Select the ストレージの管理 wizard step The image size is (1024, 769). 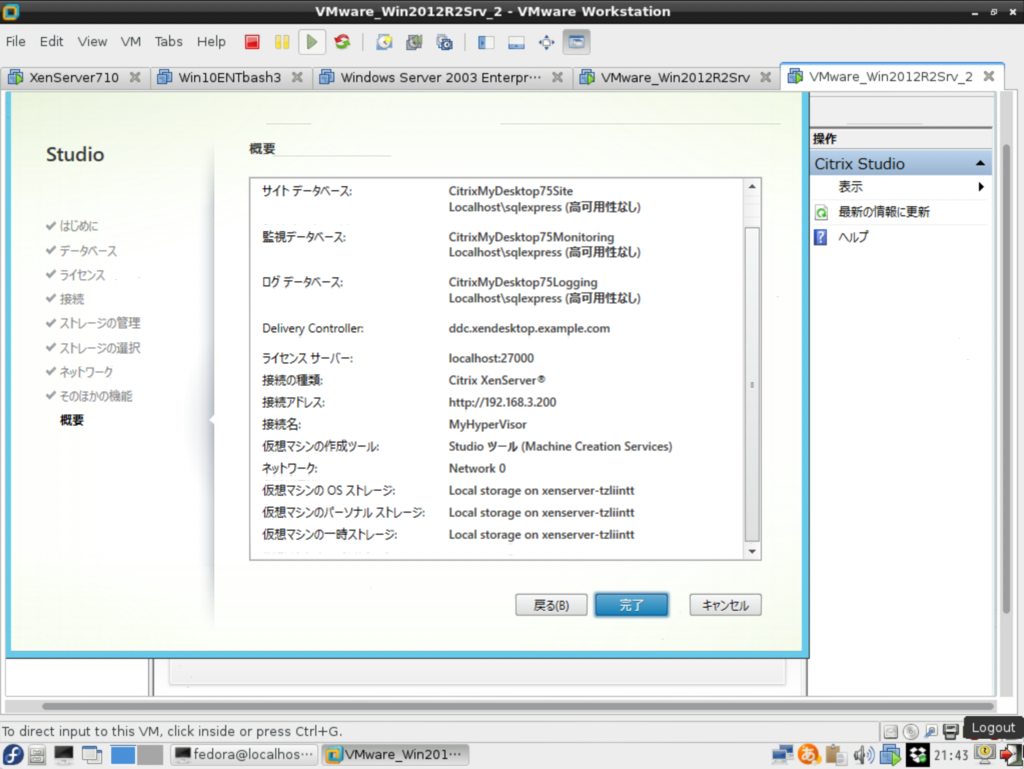click(100, 323)
